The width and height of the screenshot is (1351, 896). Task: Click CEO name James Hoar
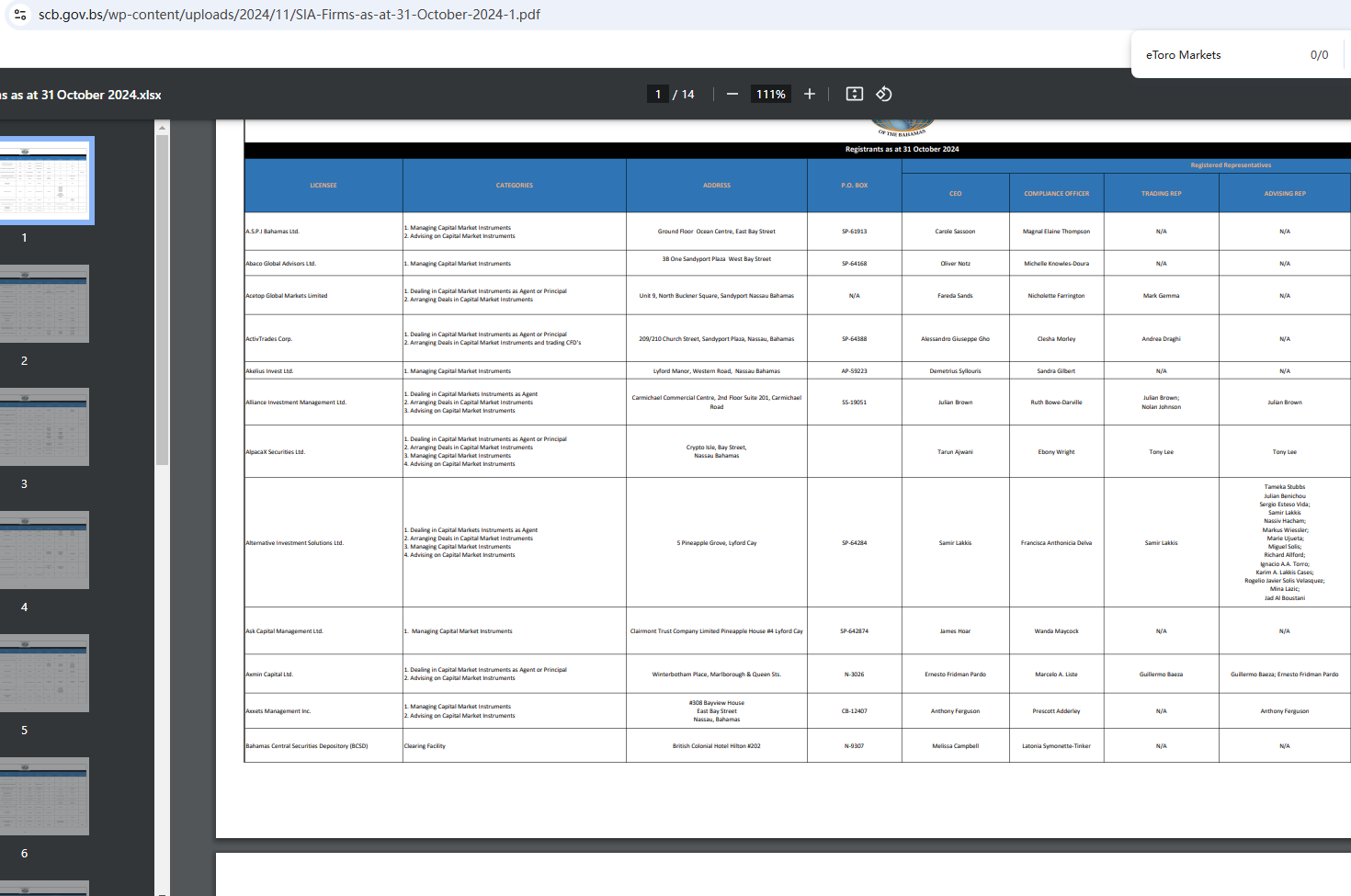coord(955,631)
